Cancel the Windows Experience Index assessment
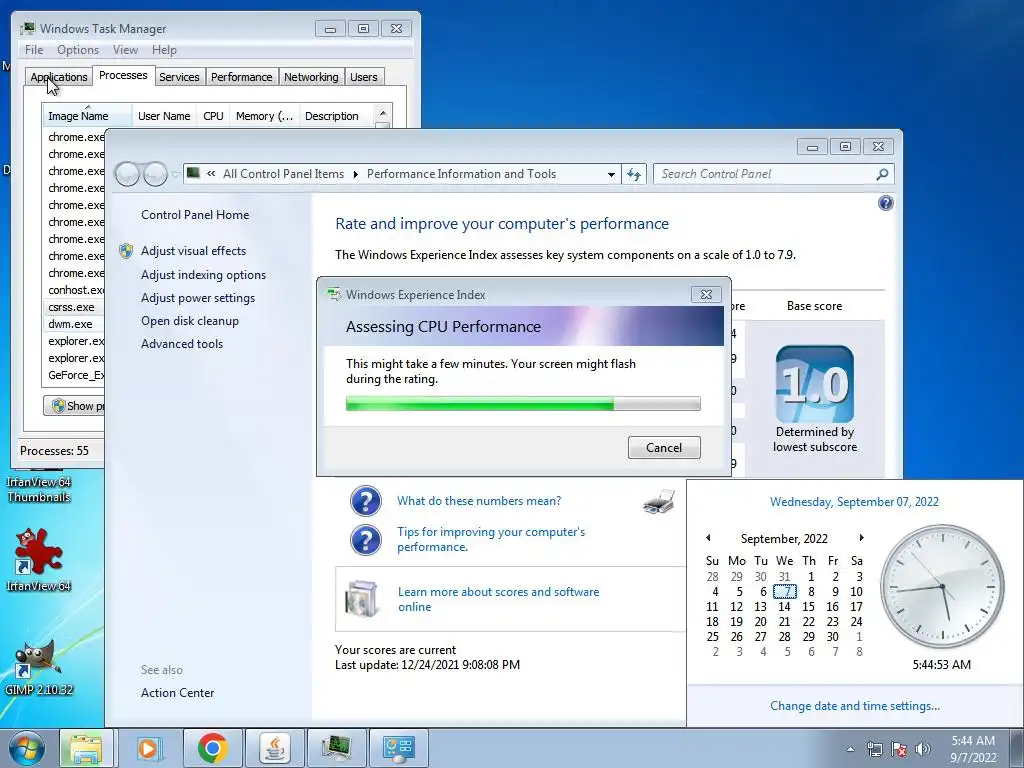Image resolution: width=1024 pixels, height=768 pixels. pos(664,448)
